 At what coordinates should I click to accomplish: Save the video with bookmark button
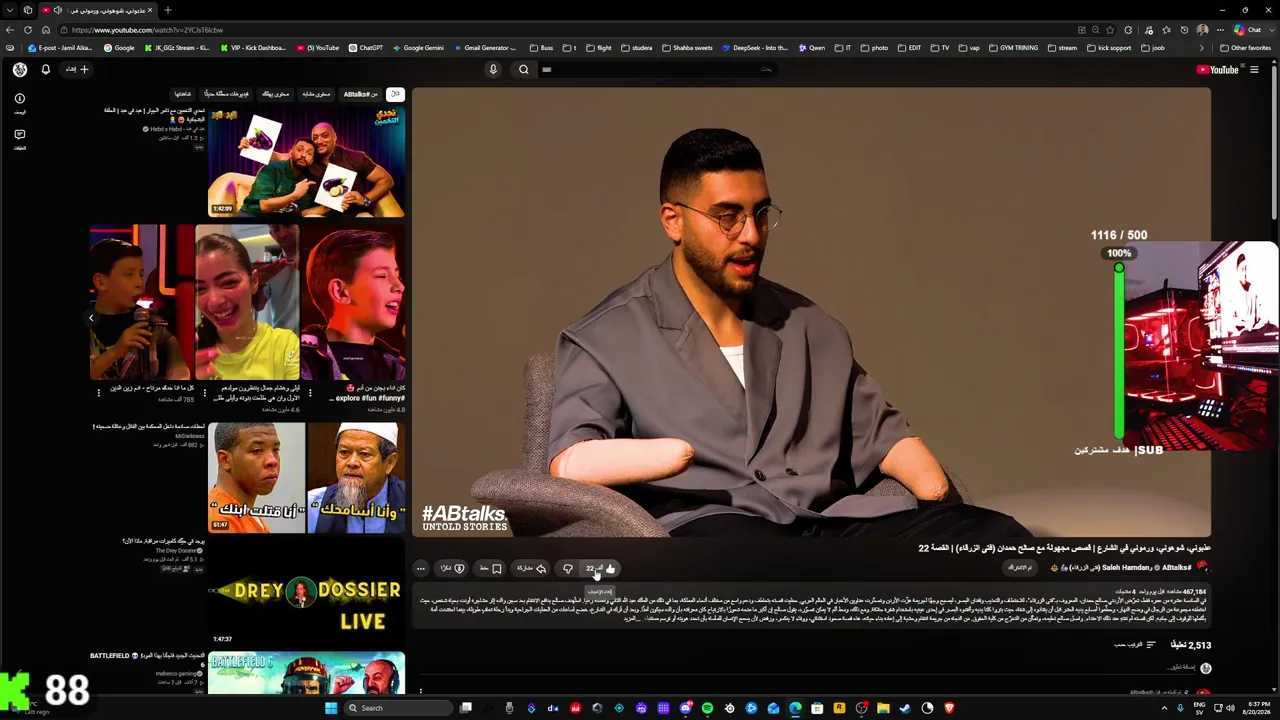pyautogui.click(x=491, y=569)
